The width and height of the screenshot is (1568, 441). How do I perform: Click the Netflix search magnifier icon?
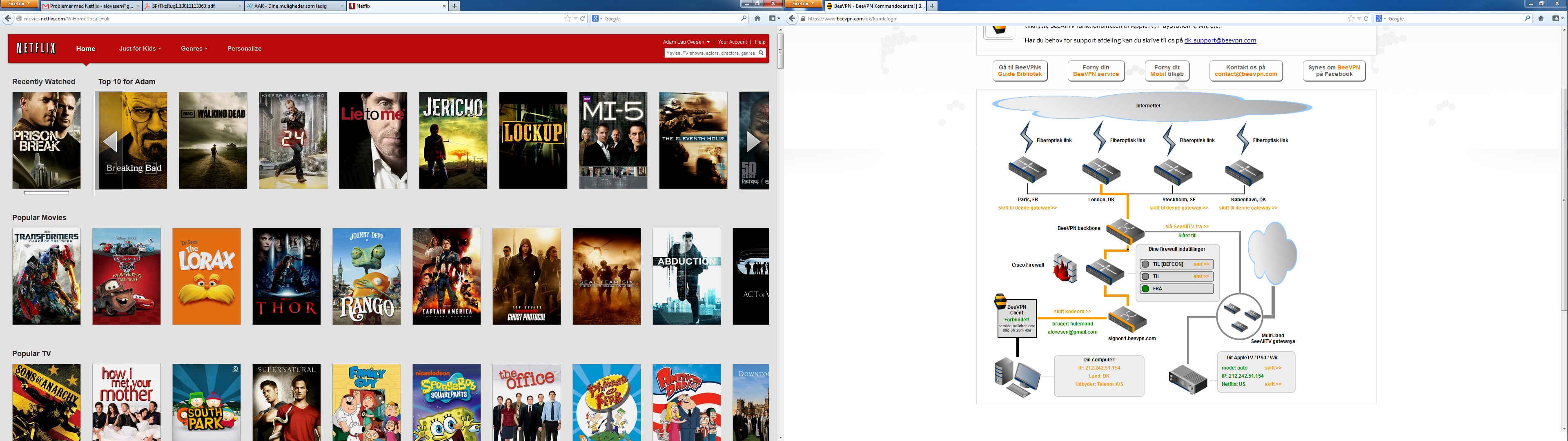click(761, 53)
